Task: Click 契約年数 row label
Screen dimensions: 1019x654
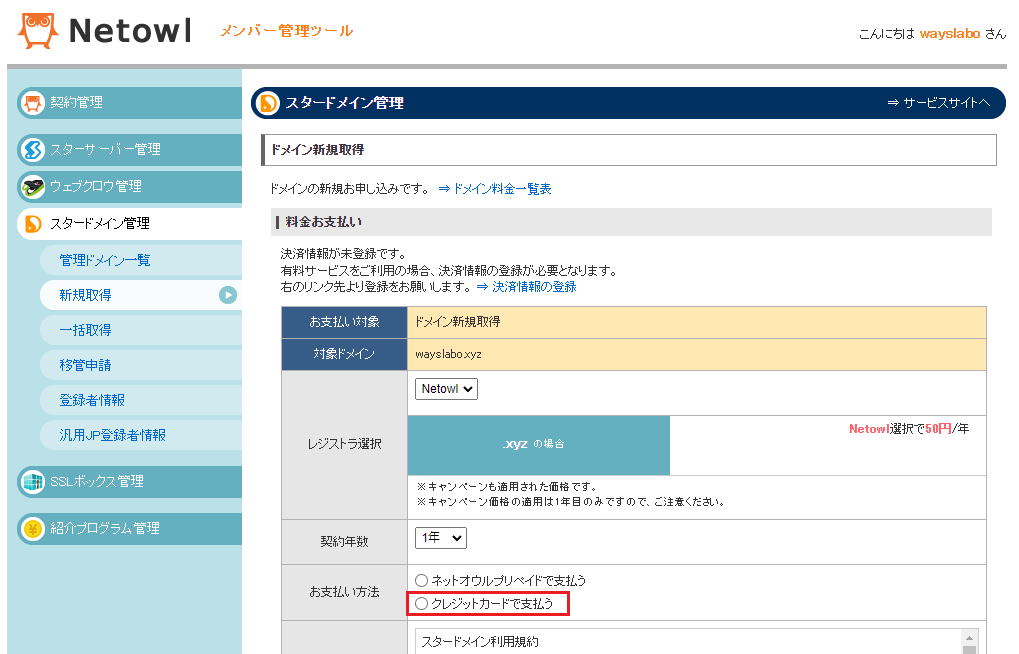Action: pyautogui.click(x=344, y=542)
